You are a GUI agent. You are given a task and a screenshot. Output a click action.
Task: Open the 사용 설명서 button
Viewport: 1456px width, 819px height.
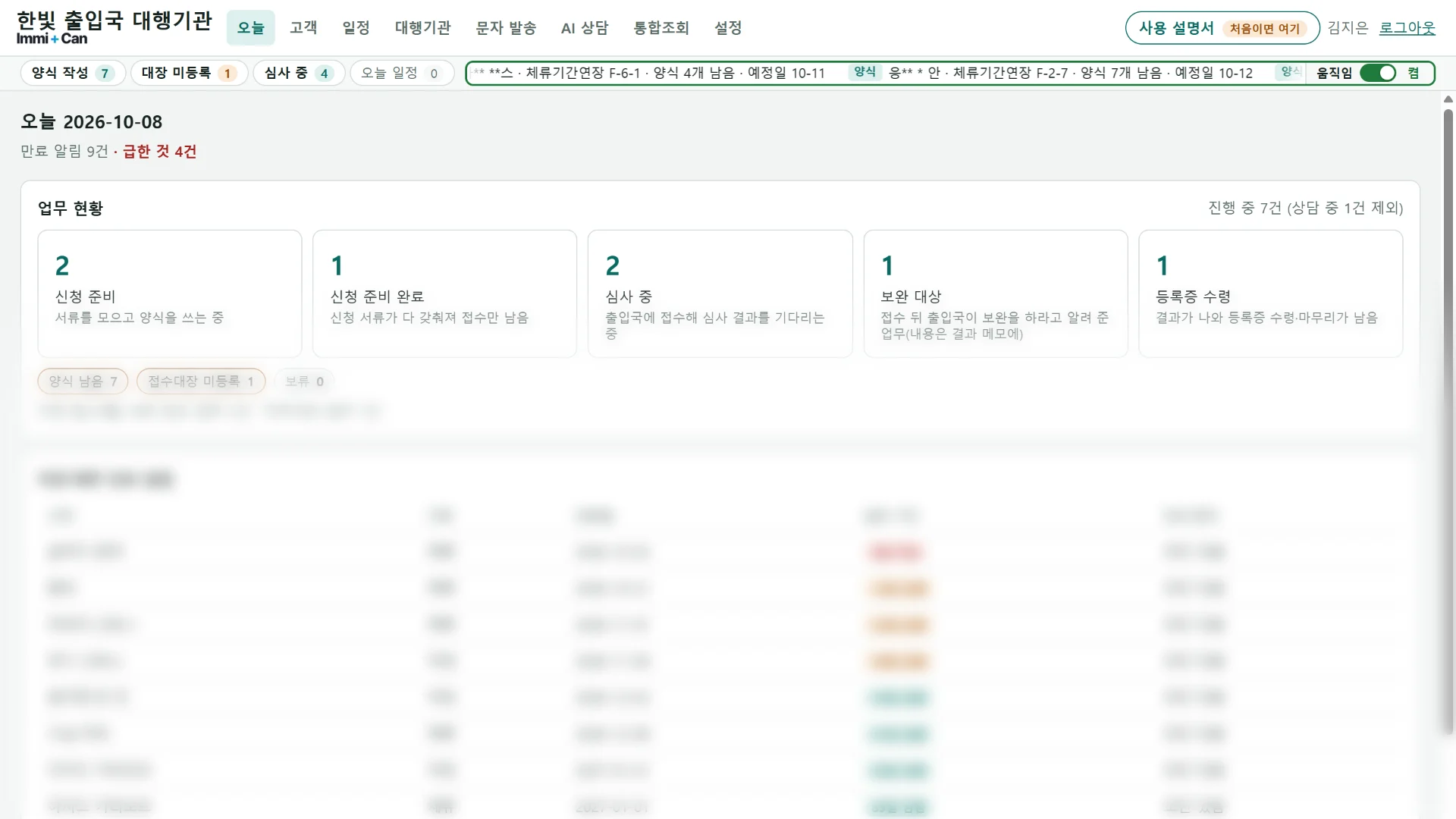point(1222,28)
